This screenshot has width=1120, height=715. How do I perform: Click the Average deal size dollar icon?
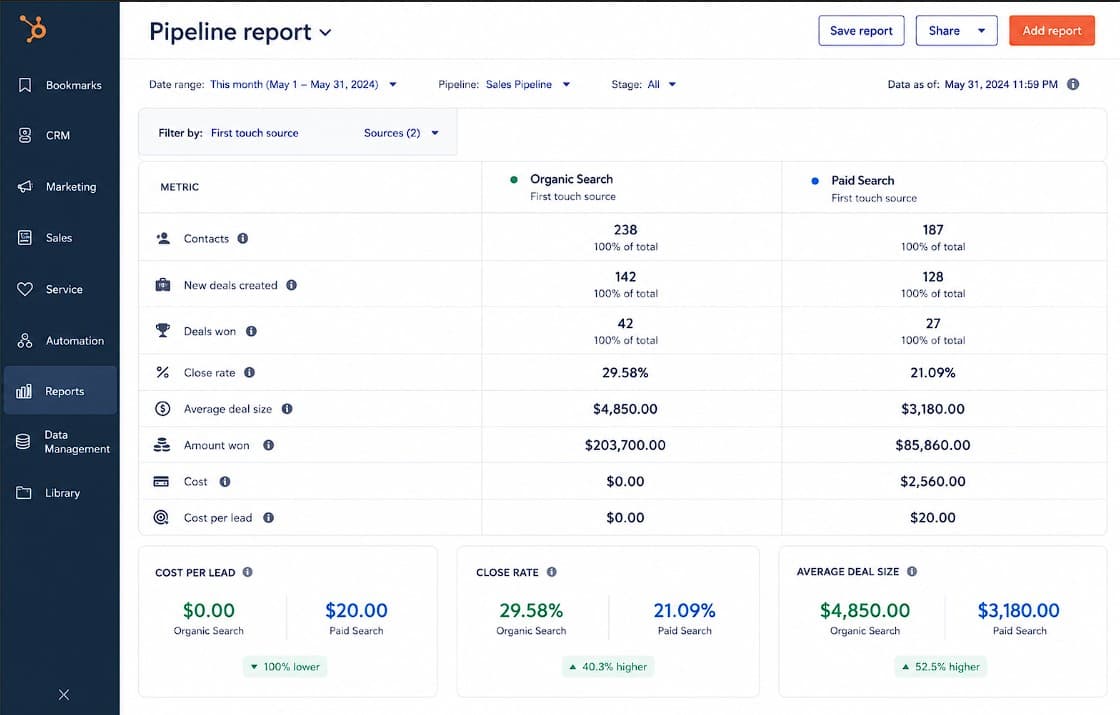click(x=163, y=409)
